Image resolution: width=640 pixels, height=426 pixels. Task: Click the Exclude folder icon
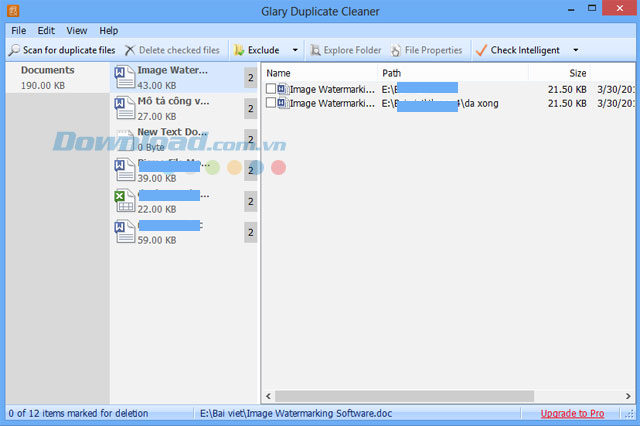point(239,50)
